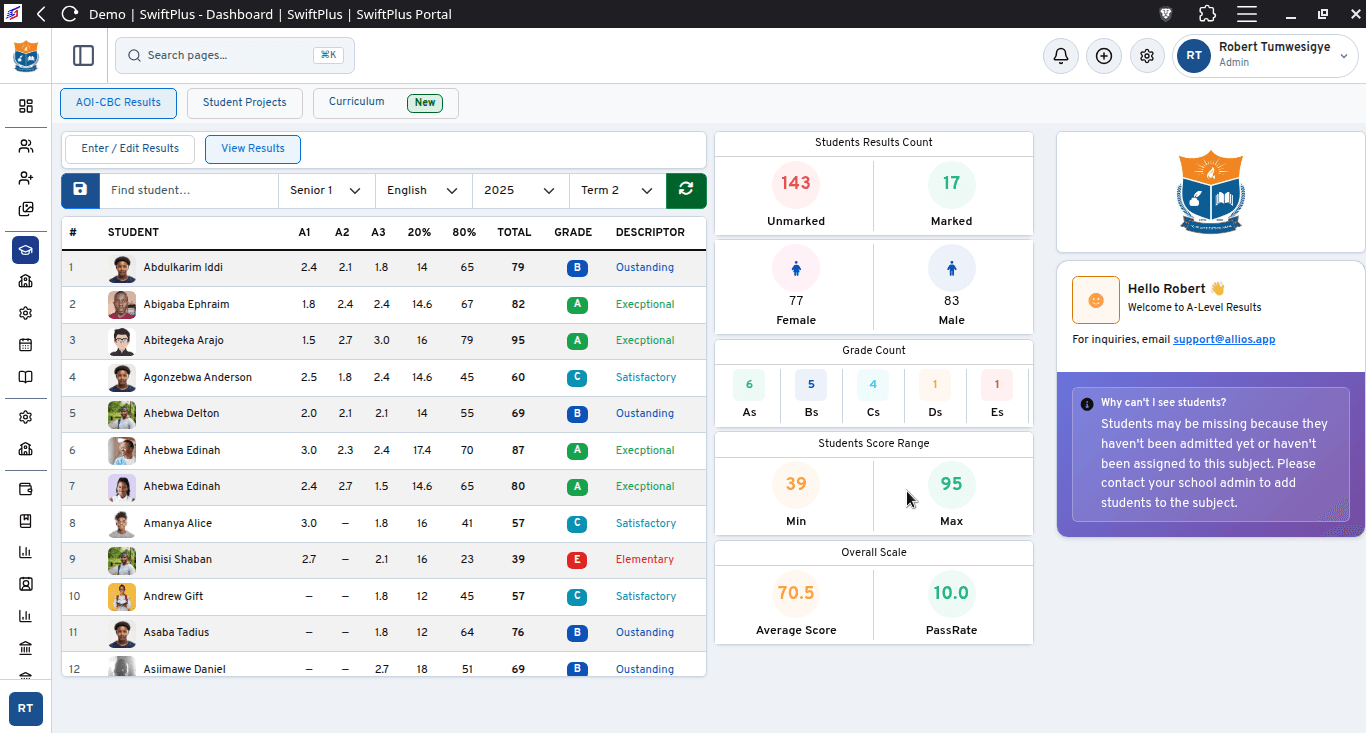The height and width of the screenshot is (733, 1366).
Task: Open the contact portrait icon in sidebar
Action: pyautogui.click(x=26, y=584)
